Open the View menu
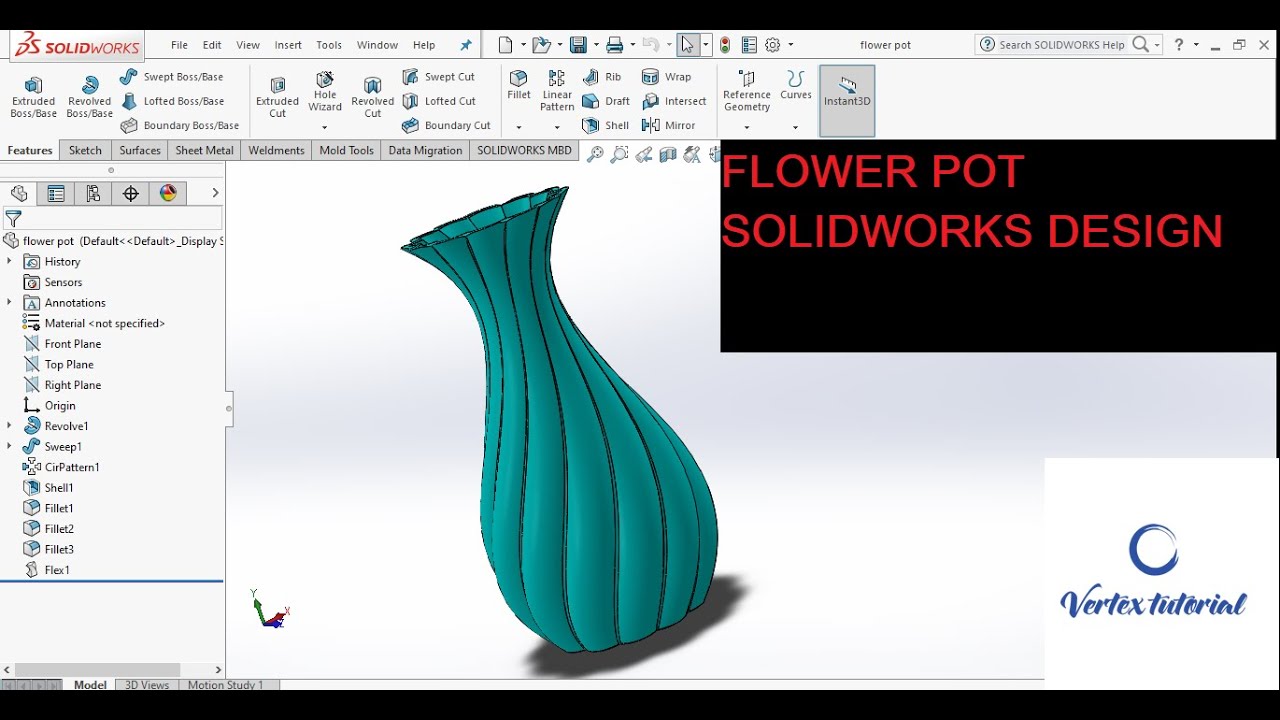 [248, 45]
